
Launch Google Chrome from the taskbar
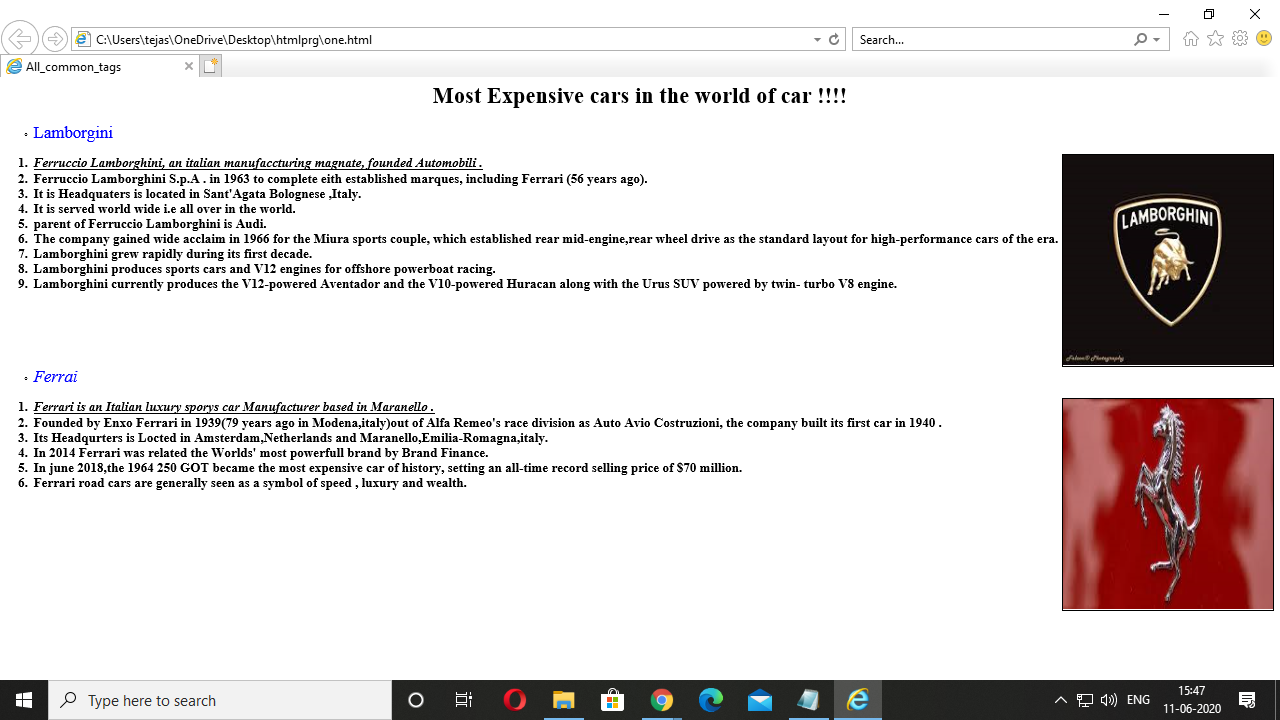662,700
